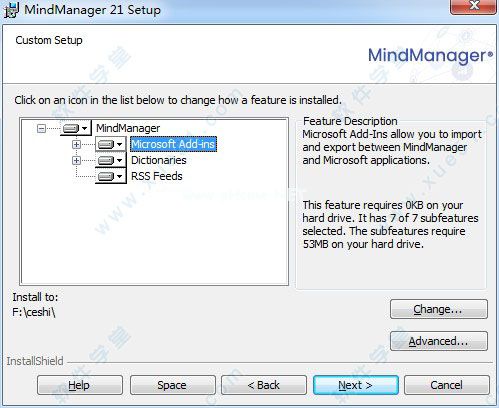Open the Dictionaries feature drive icon
The image size is (499, 408).
click(111, 160)
